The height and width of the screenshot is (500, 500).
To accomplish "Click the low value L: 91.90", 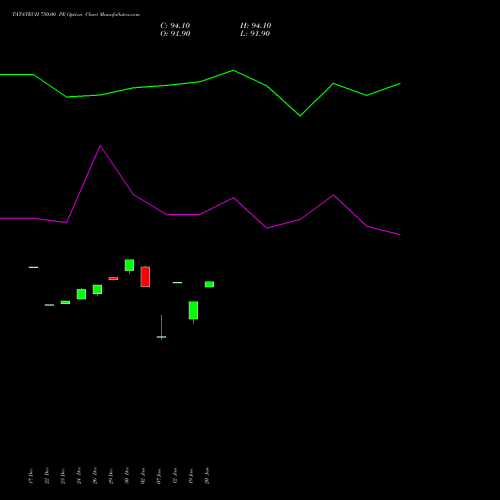I will [255, 34].
